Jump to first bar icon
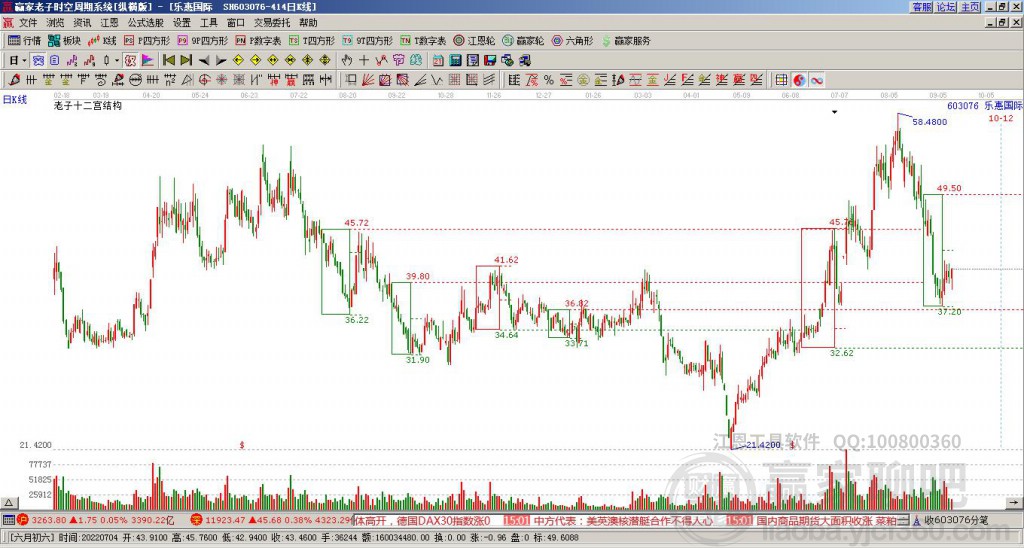Image resolution: width=1024 pixels, height=548 pixels. pos(169,61)
